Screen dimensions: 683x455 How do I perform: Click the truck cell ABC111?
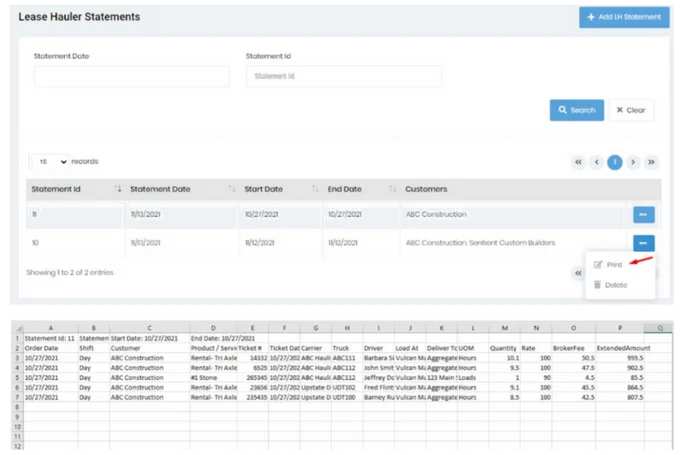347,358
